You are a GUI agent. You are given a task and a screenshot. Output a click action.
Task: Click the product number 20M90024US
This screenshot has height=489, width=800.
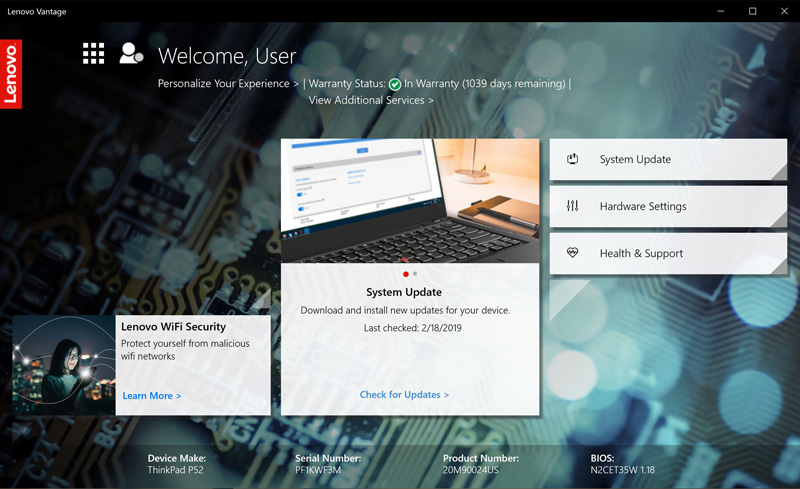click(x=470, y=470)
